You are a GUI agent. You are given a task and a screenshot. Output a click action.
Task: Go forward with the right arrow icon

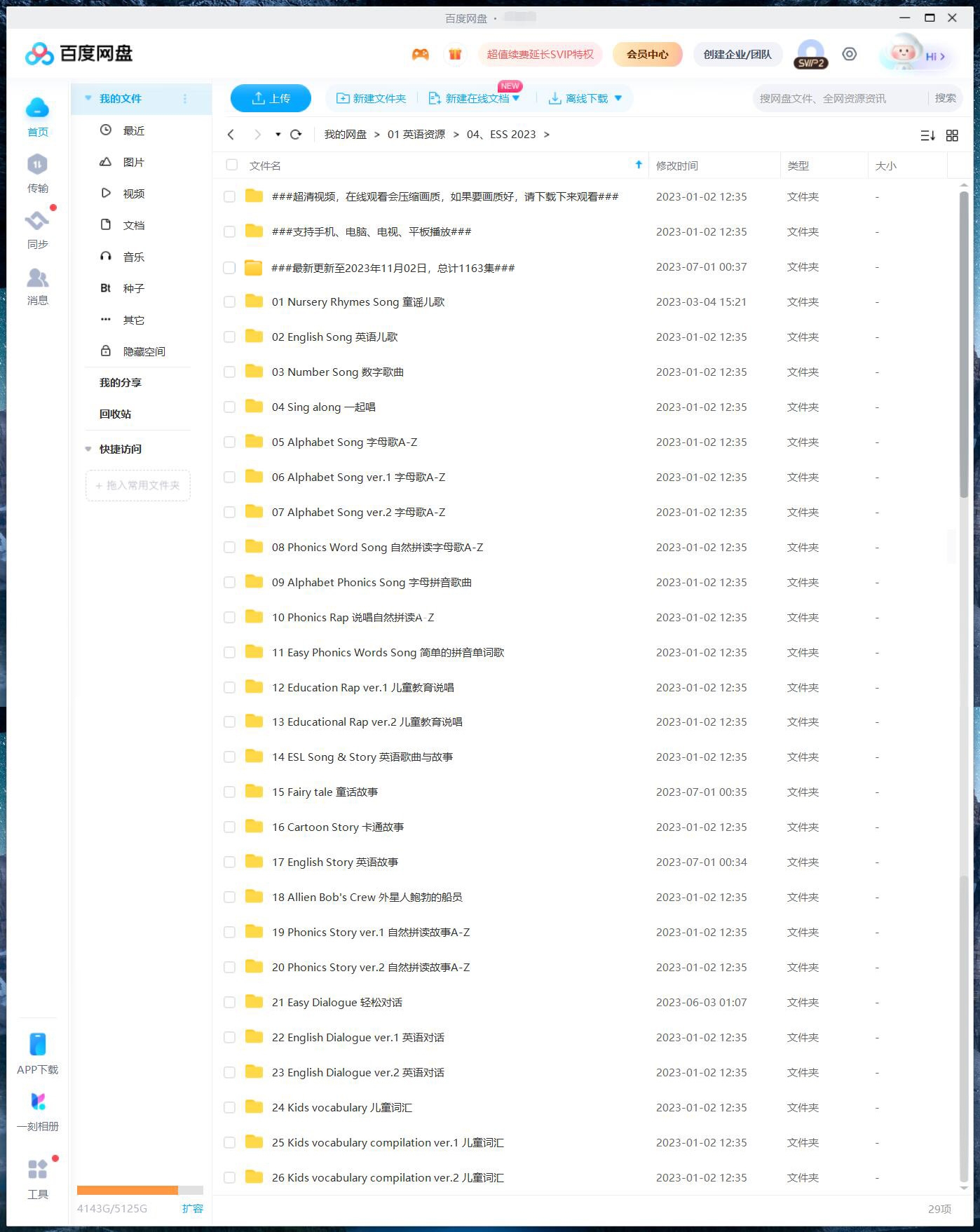point(257,135)
